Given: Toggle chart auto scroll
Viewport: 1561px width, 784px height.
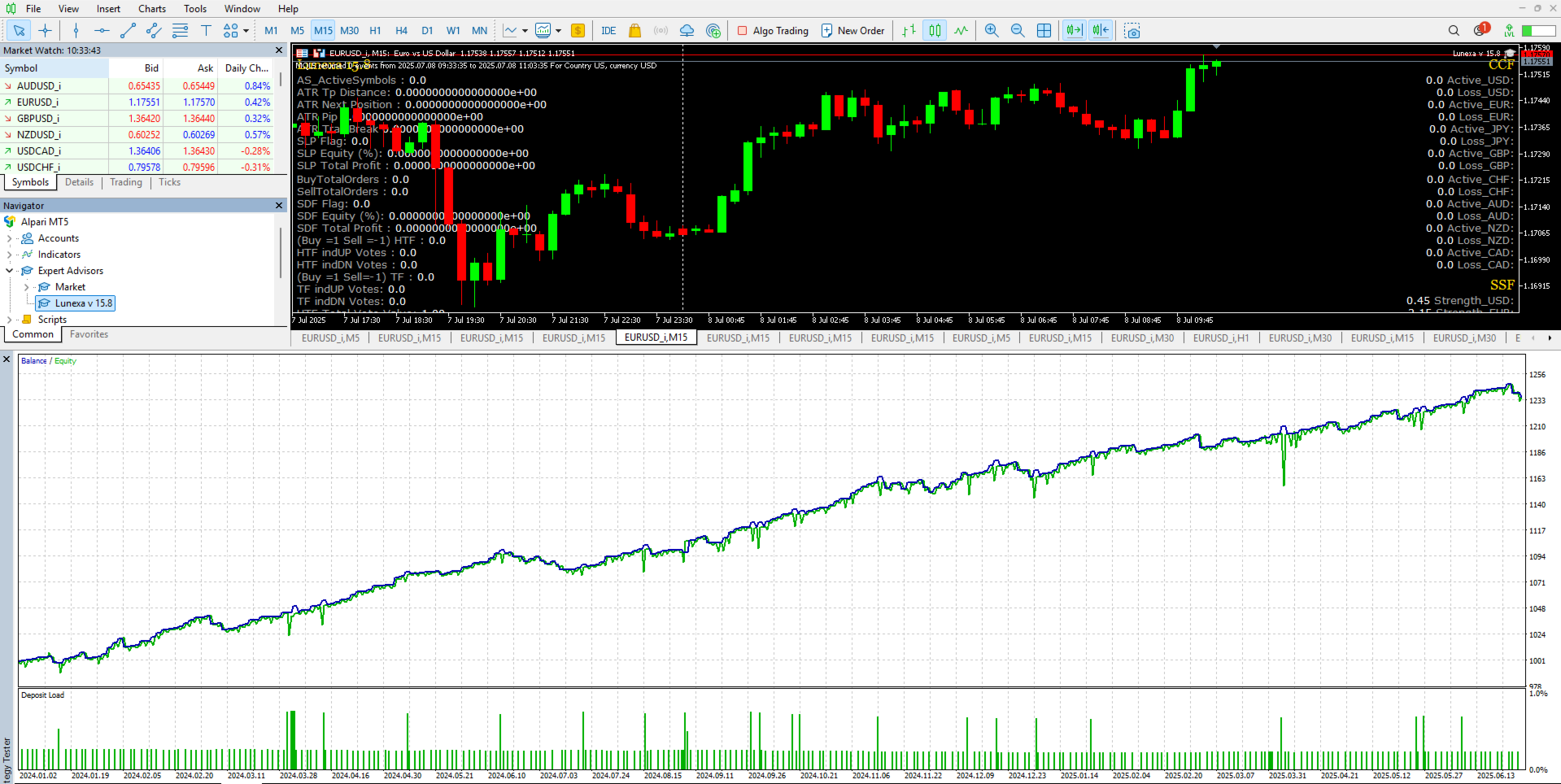Looking at the screenshot, I should coord(1075,31).
